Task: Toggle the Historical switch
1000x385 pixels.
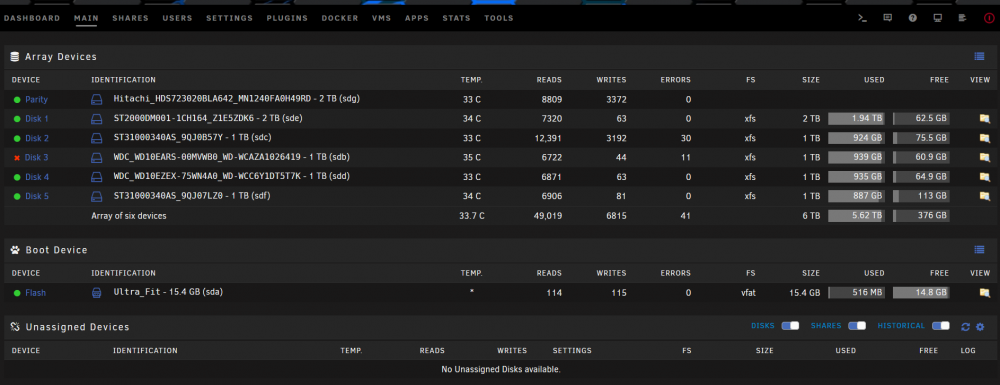Action: pyautogui.click(x=941, y=326)
